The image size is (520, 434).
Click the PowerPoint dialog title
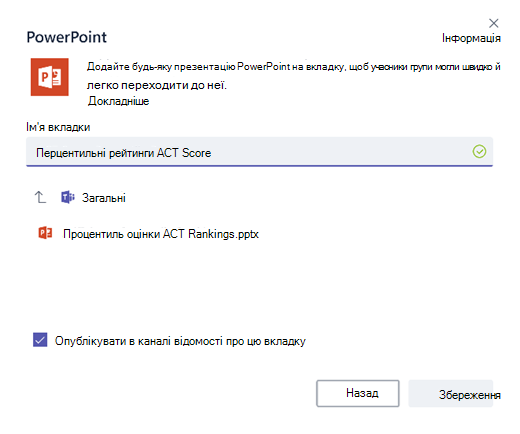pos(67,37)
